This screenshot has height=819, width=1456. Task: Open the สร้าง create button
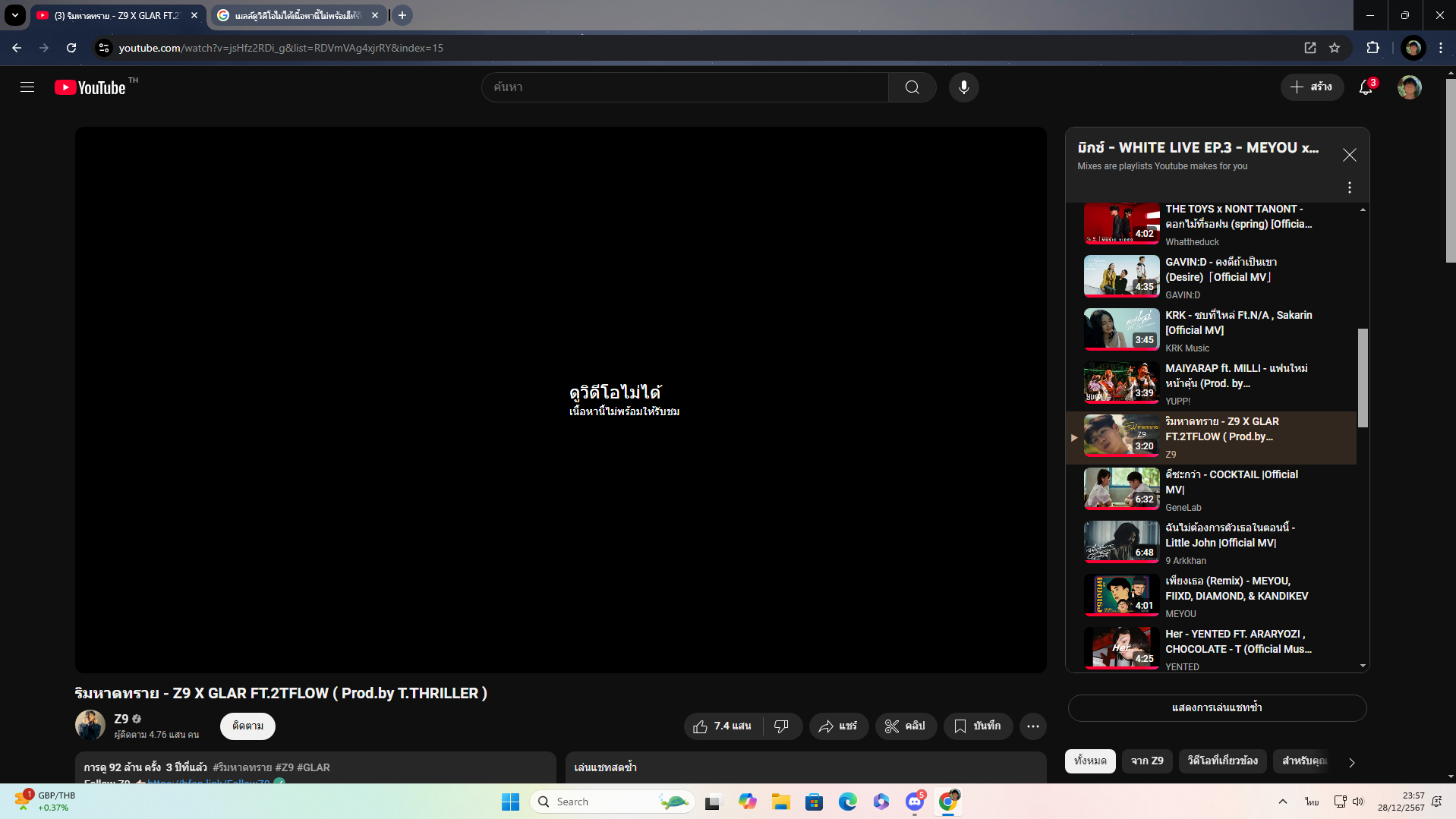coord(1312,87)
